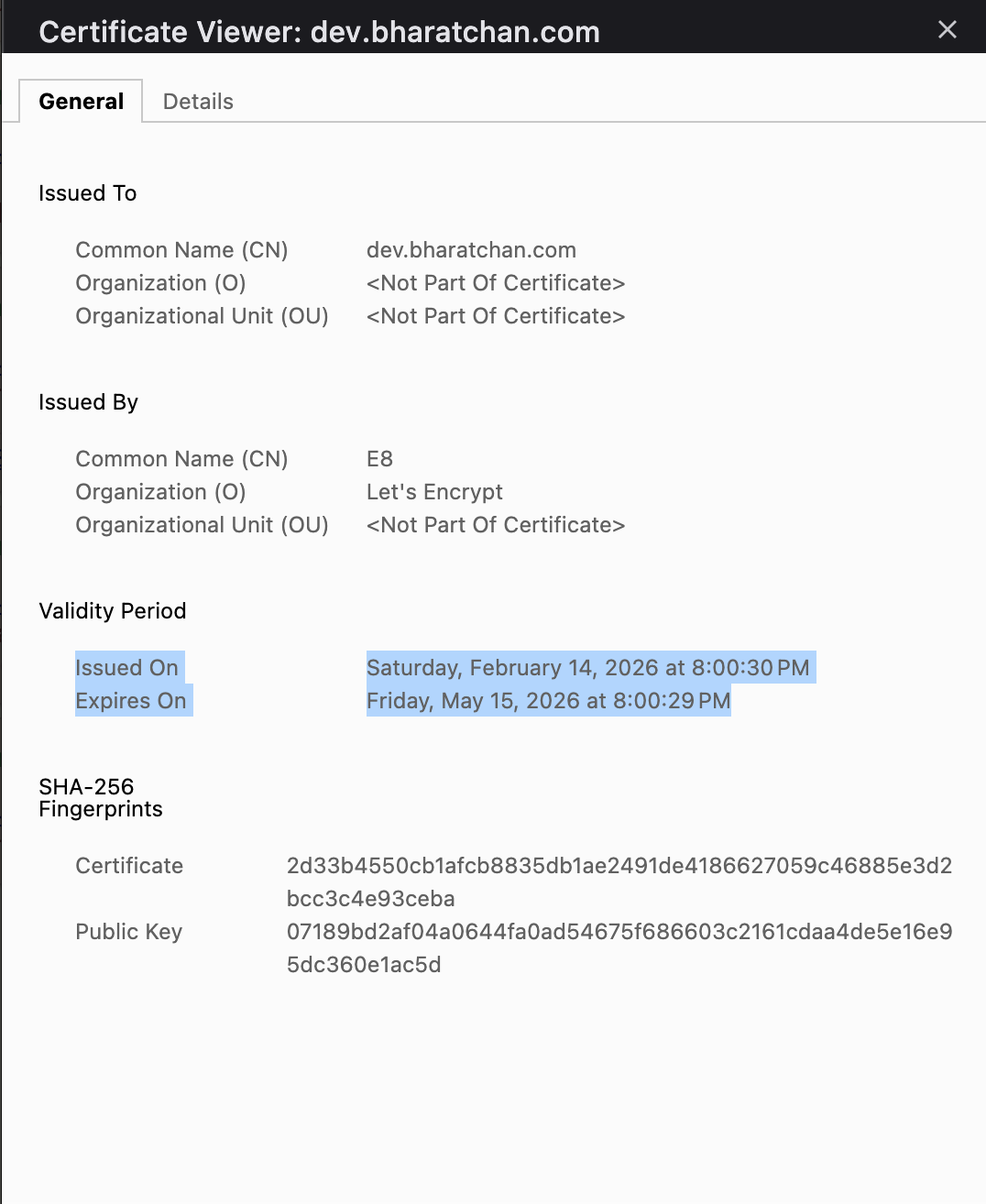The image size is (986, 1204).
Task: Click the Expires On date value
Action: point(548,701)
